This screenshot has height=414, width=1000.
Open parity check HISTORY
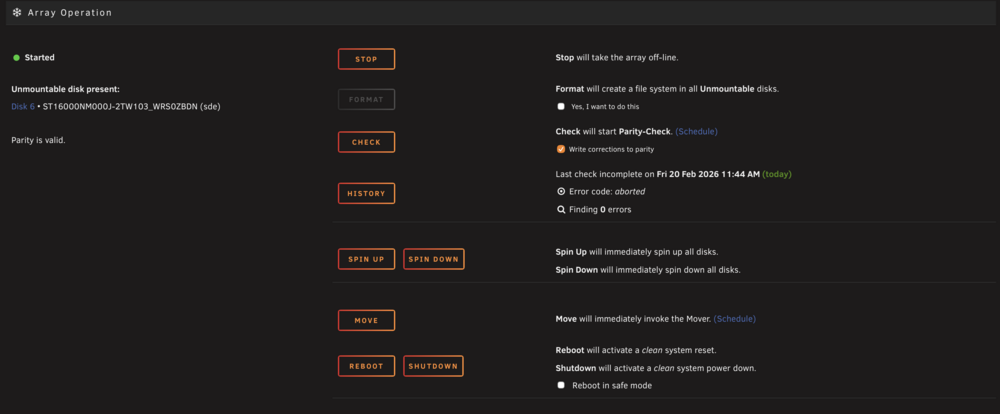coord(366,193)
